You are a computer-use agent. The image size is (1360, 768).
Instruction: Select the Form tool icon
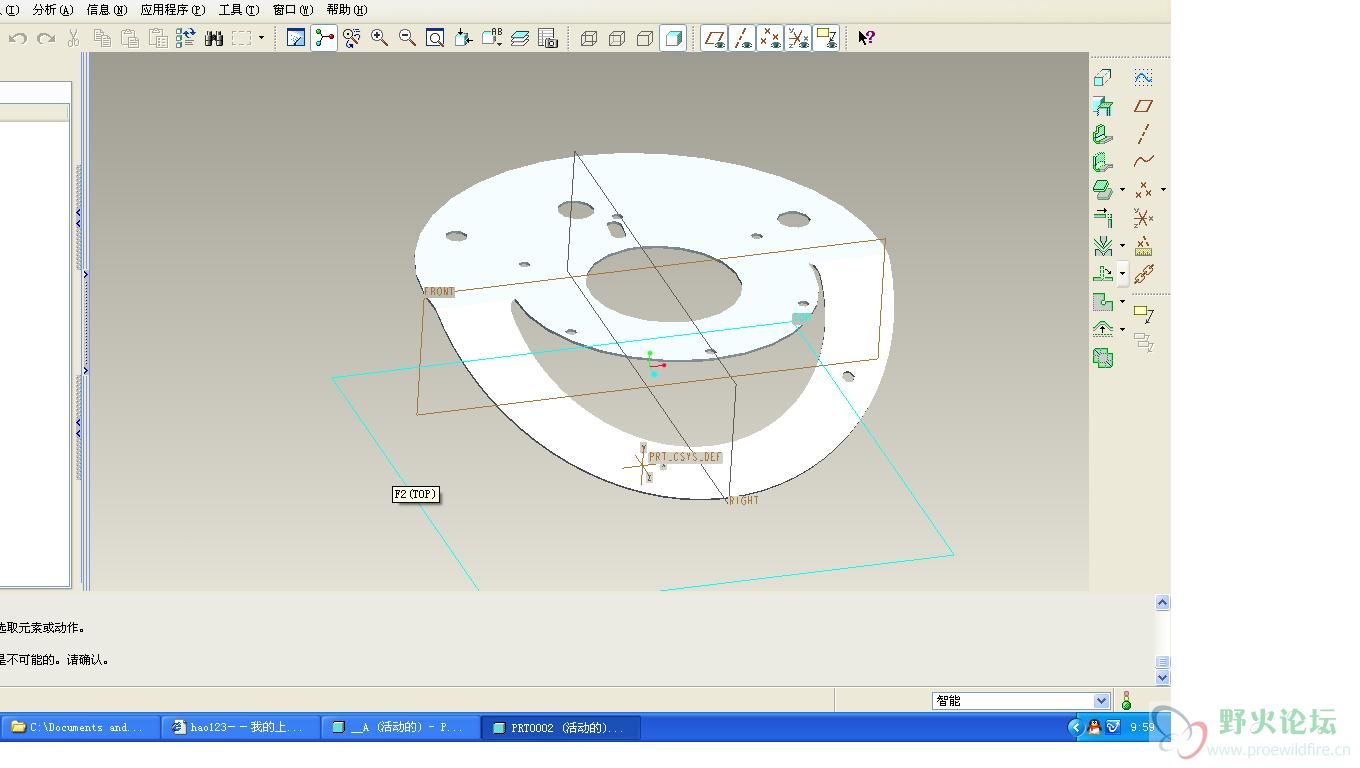click(1102, 329)
